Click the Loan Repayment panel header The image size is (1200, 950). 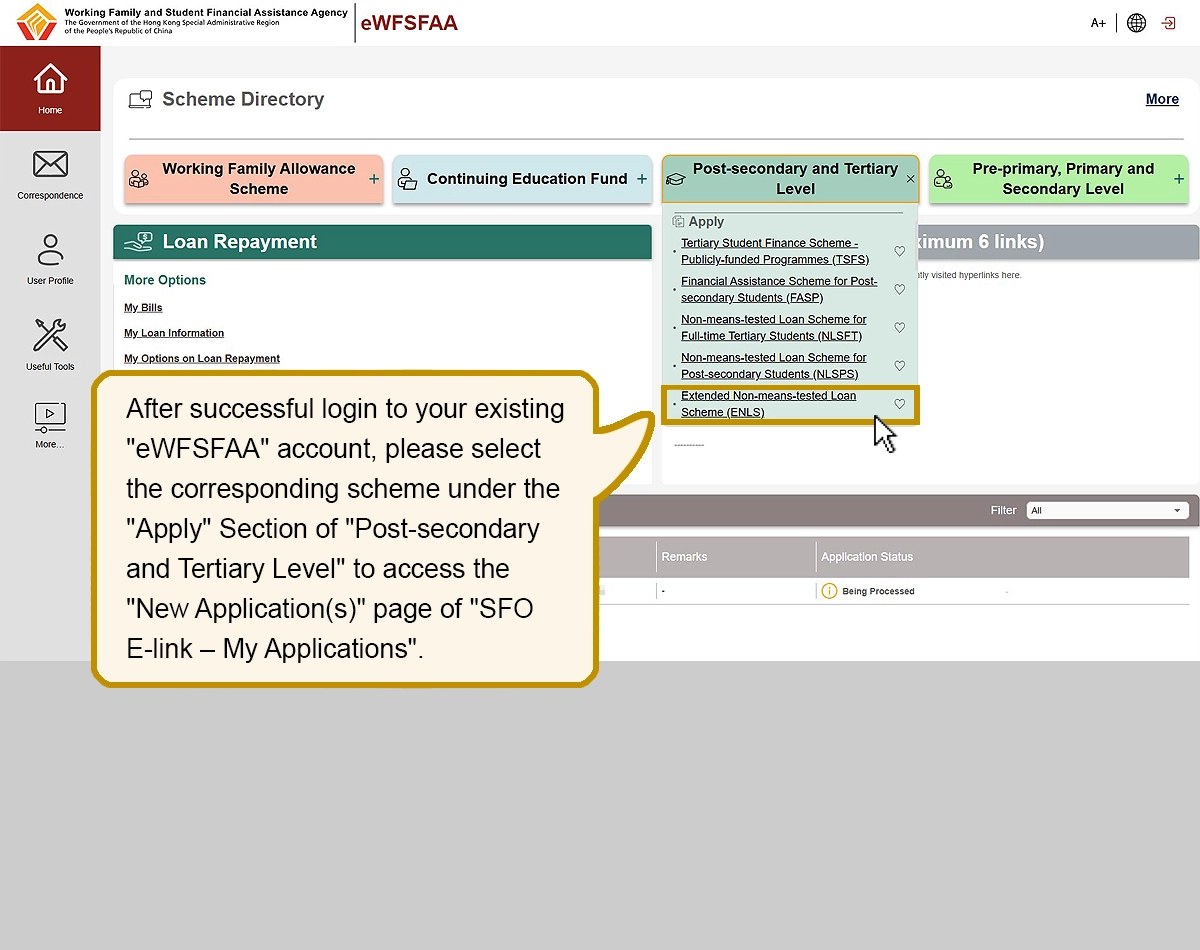pyautogui.click(x=382, y=242)
